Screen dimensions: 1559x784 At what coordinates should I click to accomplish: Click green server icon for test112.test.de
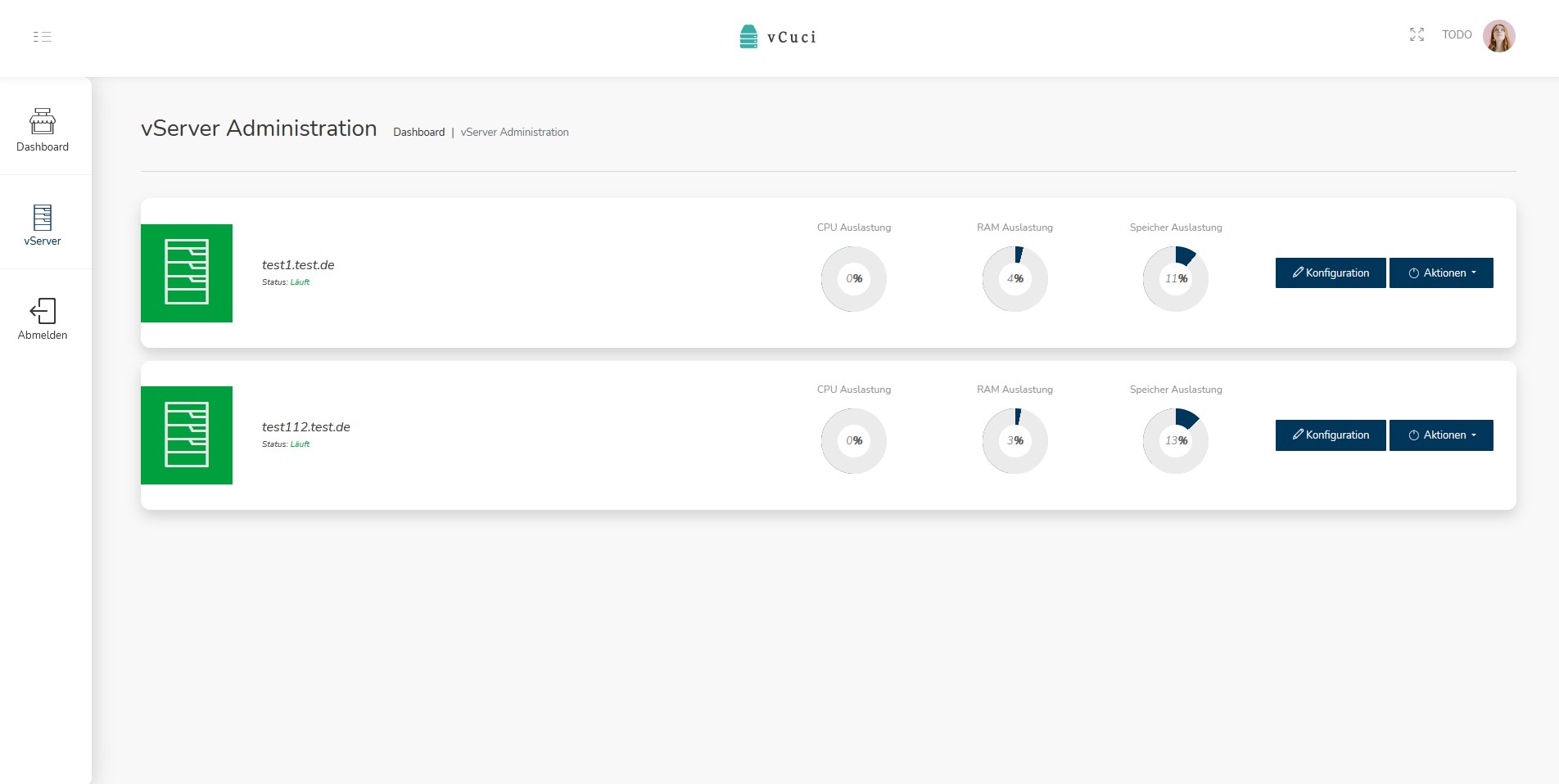click(187, 435)
